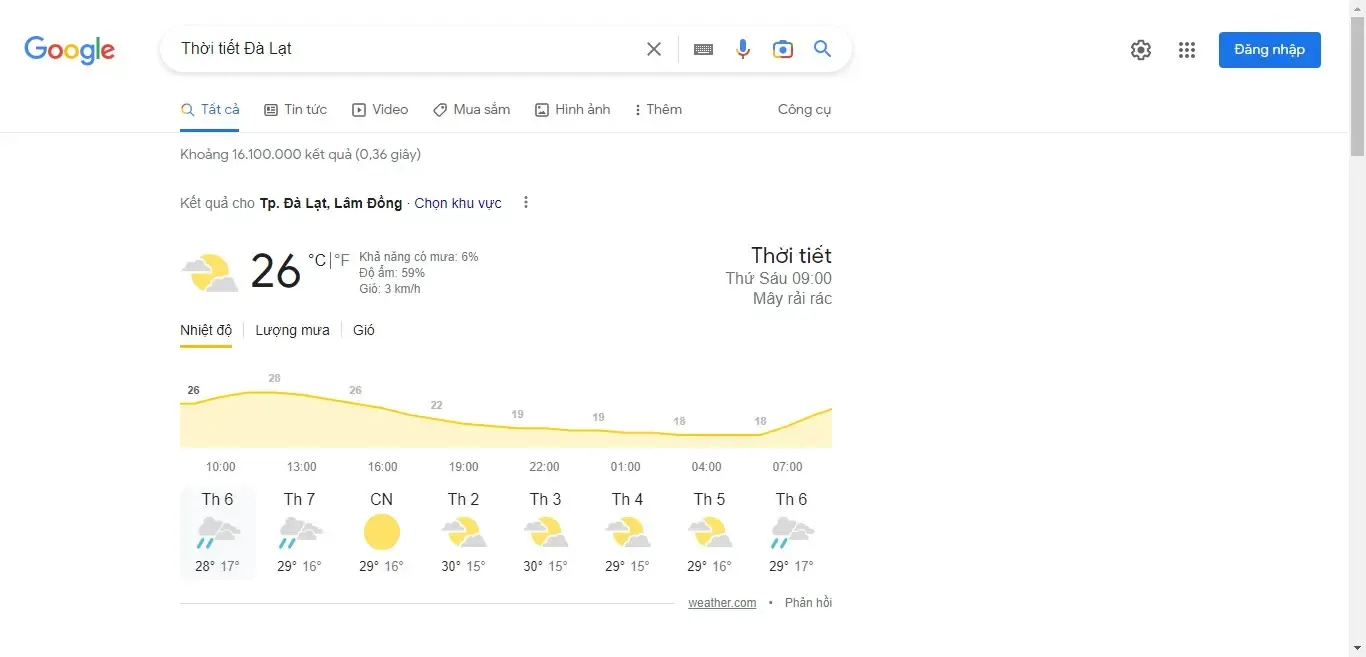Start voice search with the microphone icon
This screenshot has height=657, width=1366.
742,48
